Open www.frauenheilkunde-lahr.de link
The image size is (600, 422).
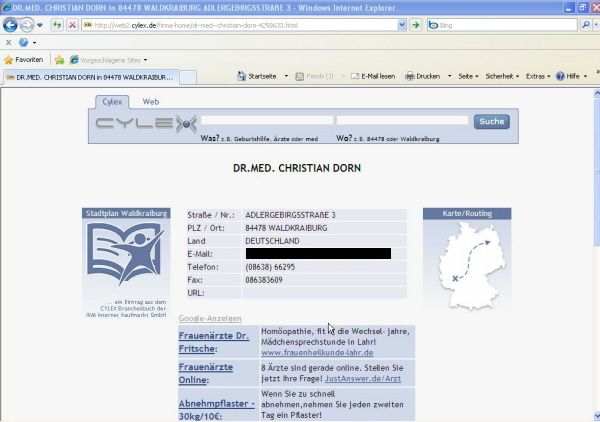[x=317, y=353]
